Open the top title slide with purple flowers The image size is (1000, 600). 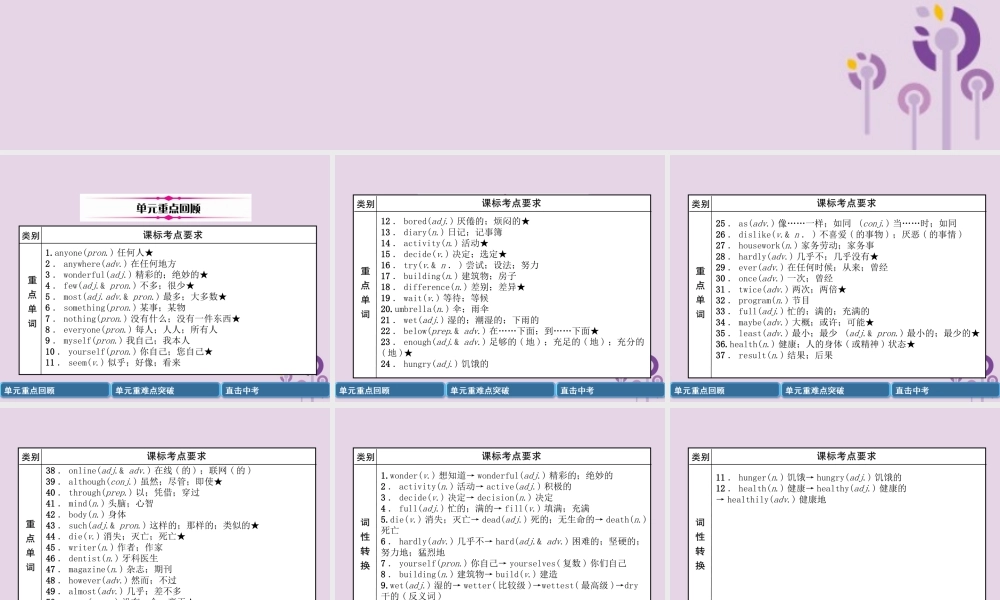(x=500, y=75)
